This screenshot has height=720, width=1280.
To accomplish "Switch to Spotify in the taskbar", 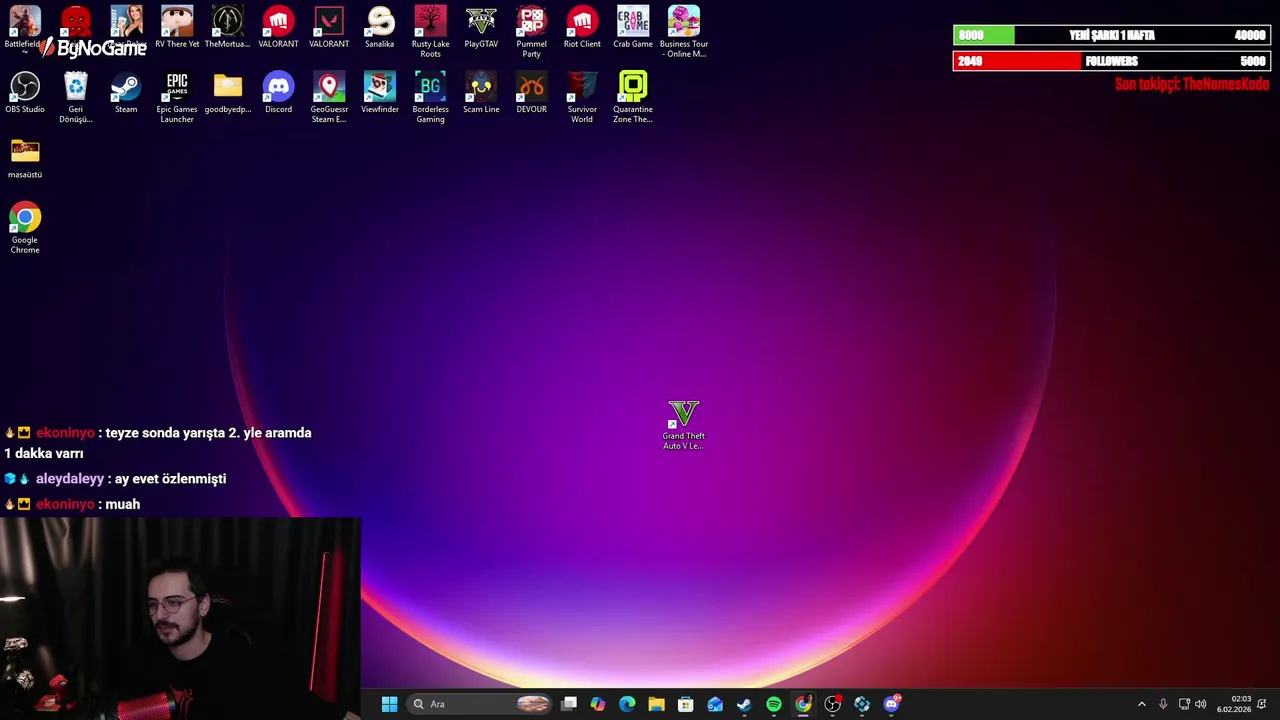I will click(x=774, y=704).
